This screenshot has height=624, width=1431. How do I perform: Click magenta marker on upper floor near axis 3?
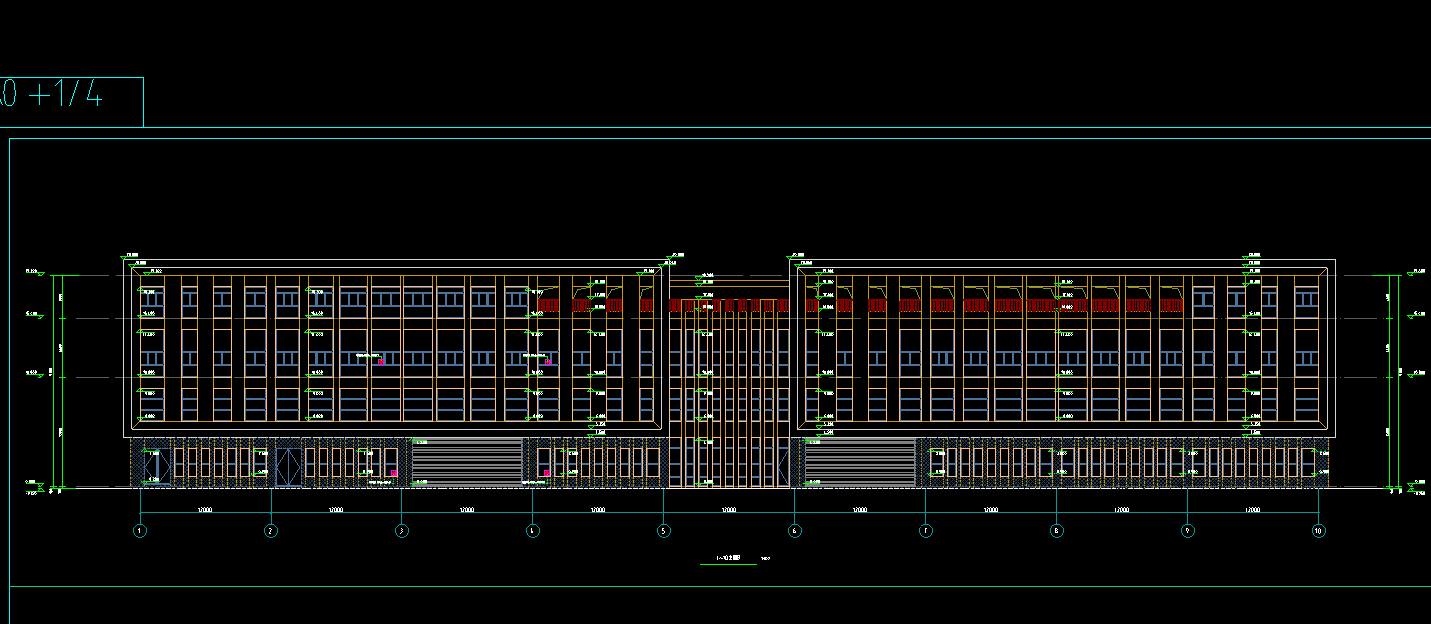(x=381, y=362)
